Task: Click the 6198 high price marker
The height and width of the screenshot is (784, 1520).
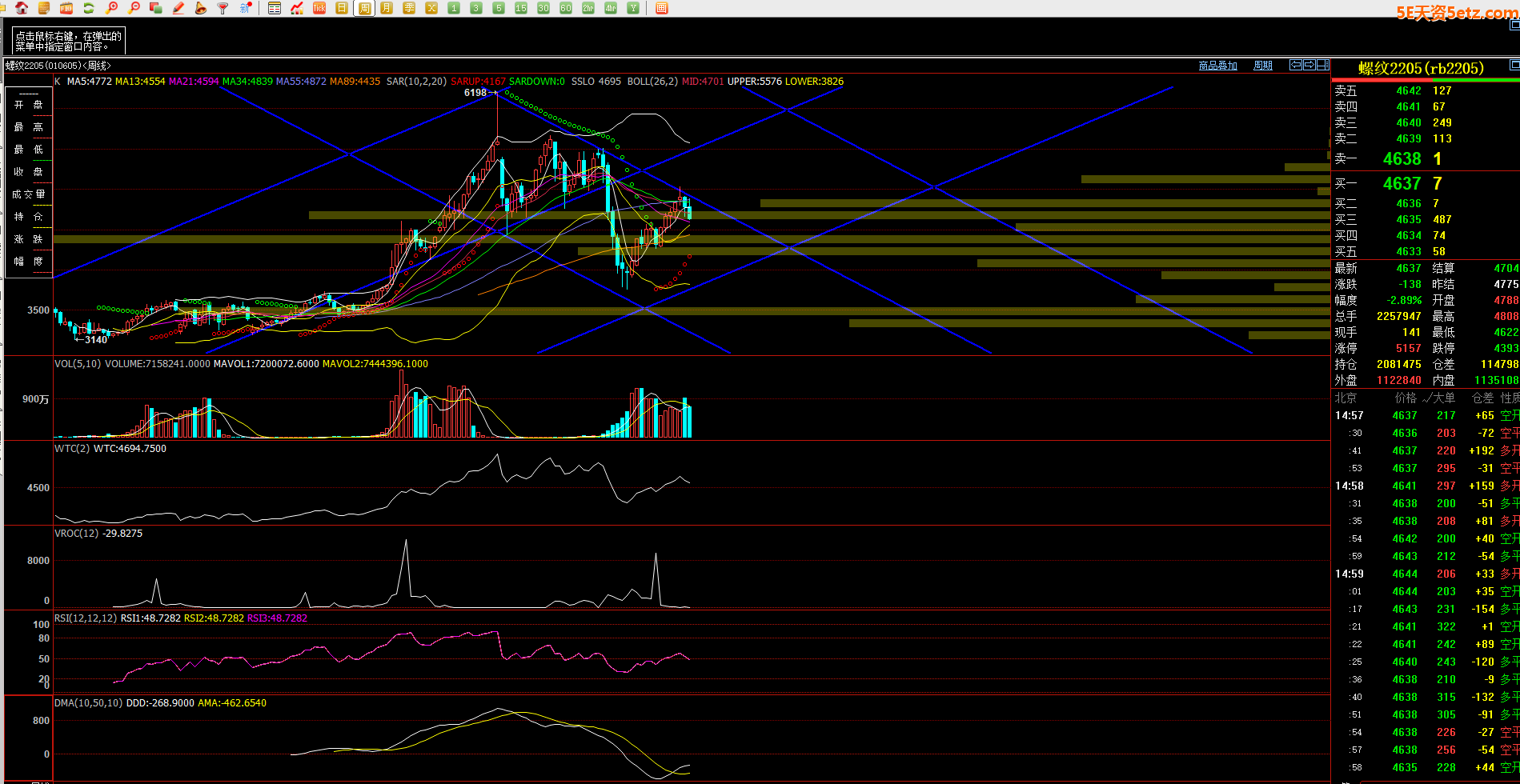Action: 475,93
